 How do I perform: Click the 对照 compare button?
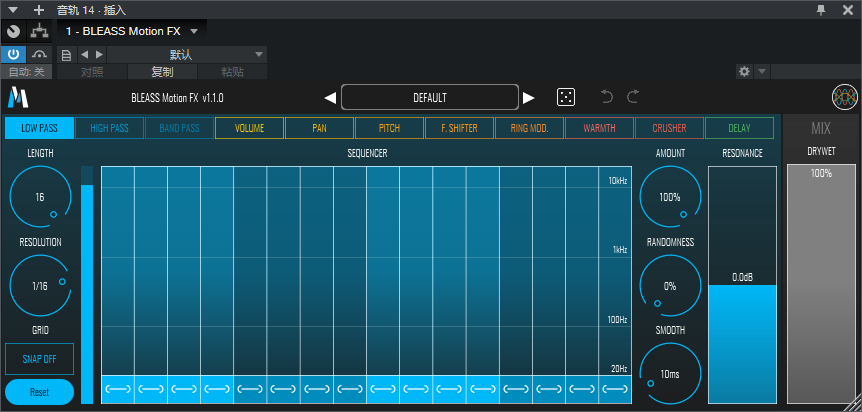coord(92,72)
